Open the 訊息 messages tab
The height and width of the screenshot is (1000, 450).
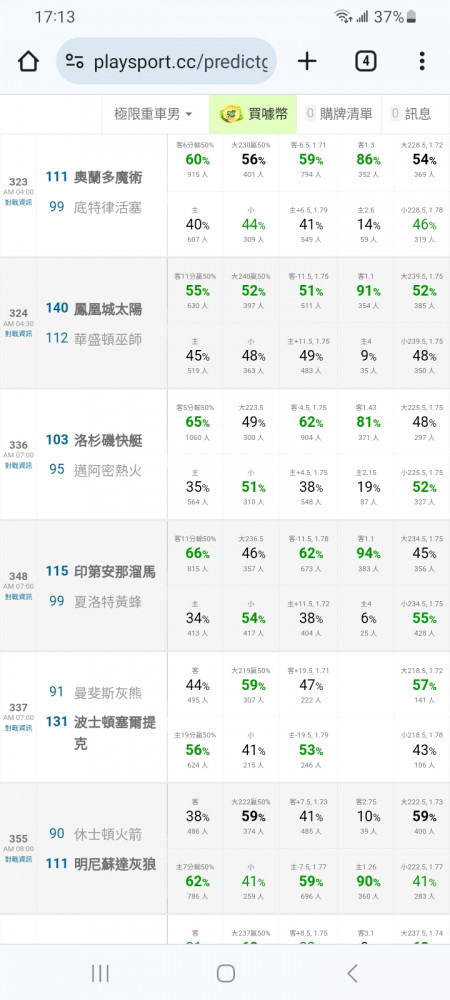coord(411,114)
